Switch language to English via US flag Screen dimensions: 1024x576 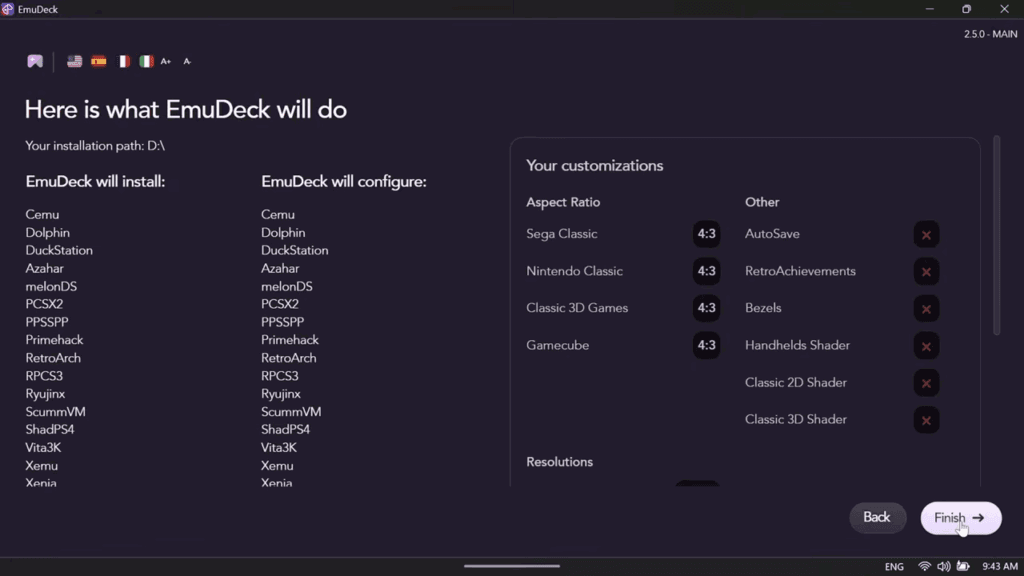[74, 60]
